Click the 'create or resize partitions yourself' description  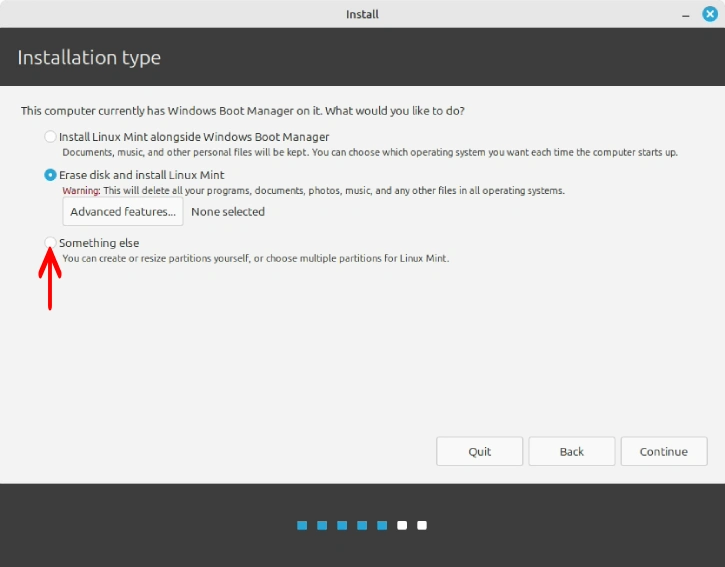coord(256,258)
